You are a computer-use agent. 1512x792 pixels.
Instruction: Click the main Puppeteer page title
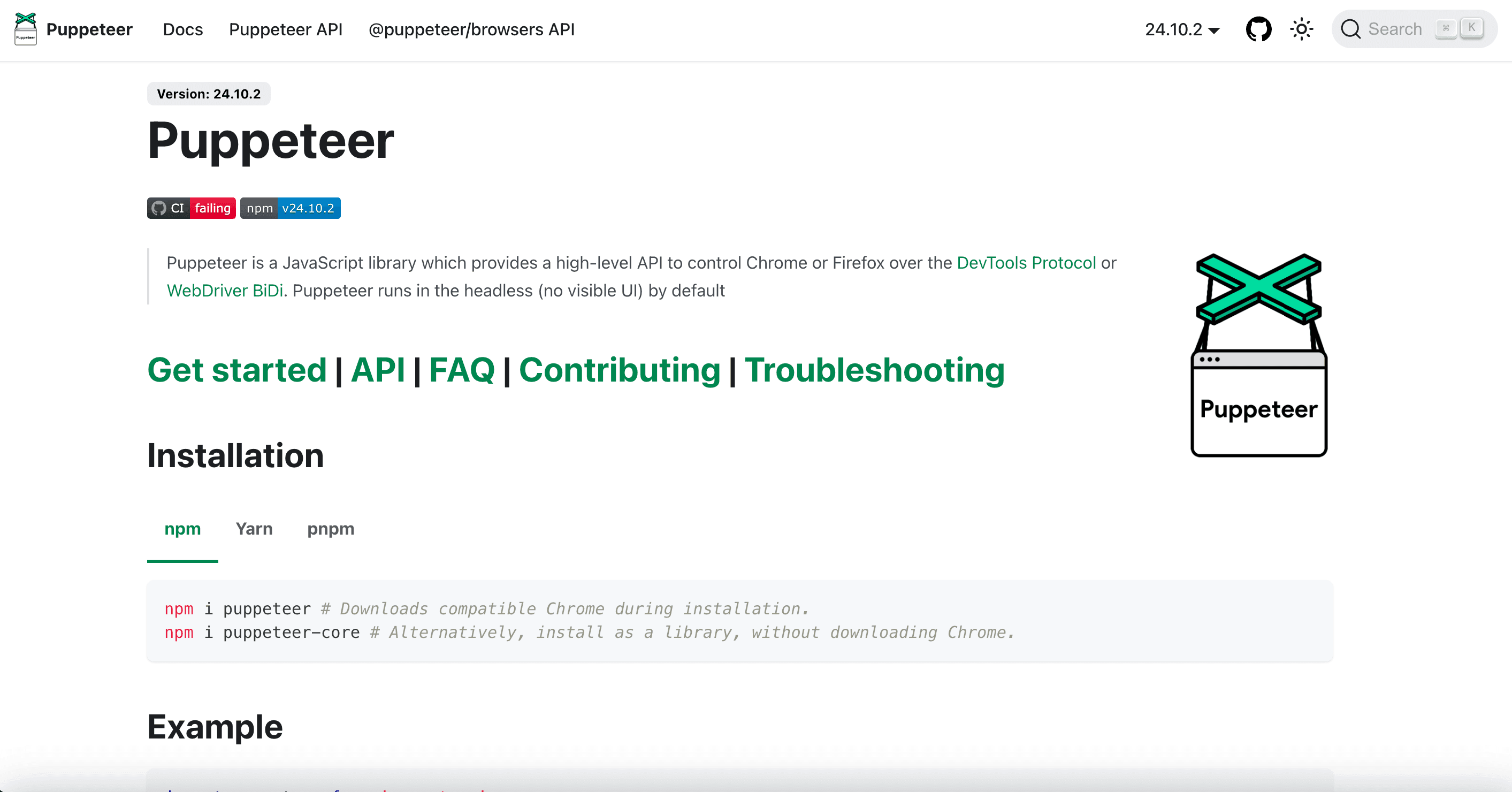pyautogui.click(x=271, y=141)
